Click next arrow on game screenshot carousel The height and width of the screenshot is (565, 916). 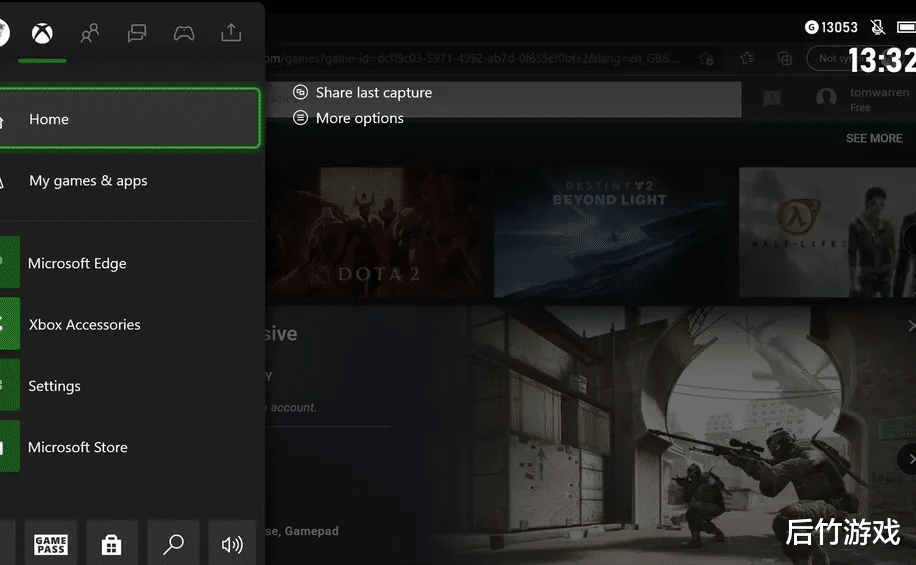click(908, 459)
